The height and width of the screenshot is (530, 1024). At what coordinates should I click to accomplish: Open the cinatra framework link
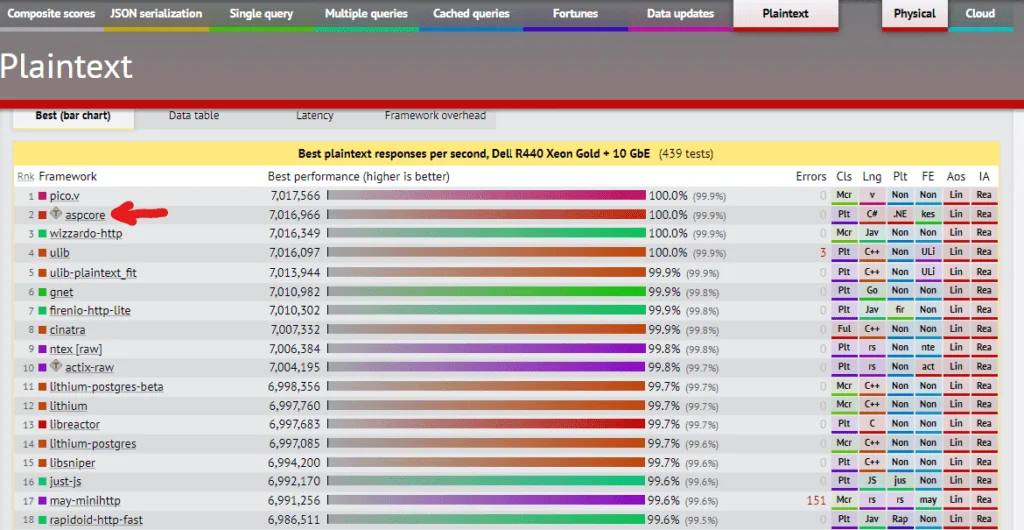click(x=67, y=330)
